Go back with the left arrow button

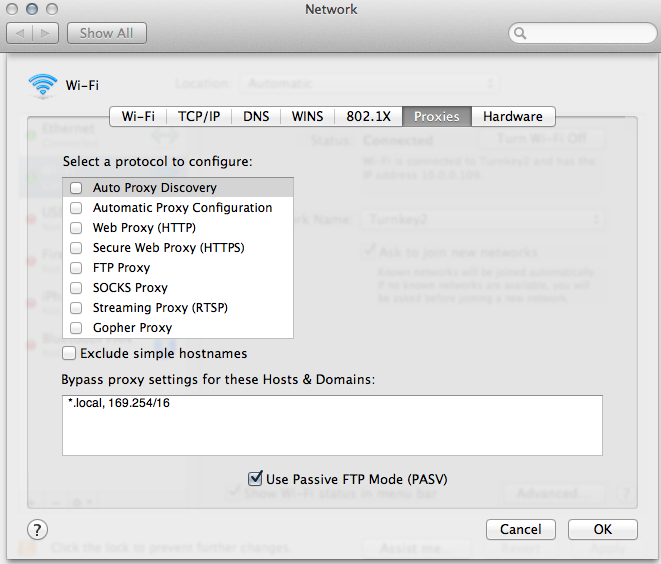[x=19, y=33]
